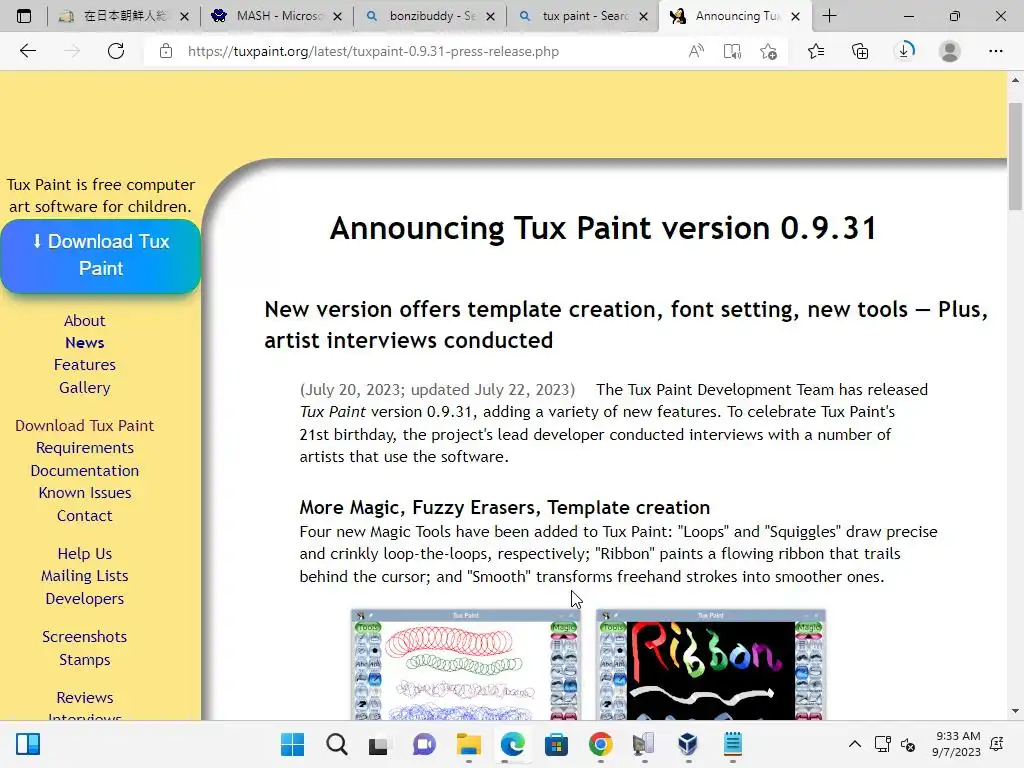1024x768 pixels.
Task: Click the Announcing Tux Paint version 0.9.31 heading
Action: [603, 229]
